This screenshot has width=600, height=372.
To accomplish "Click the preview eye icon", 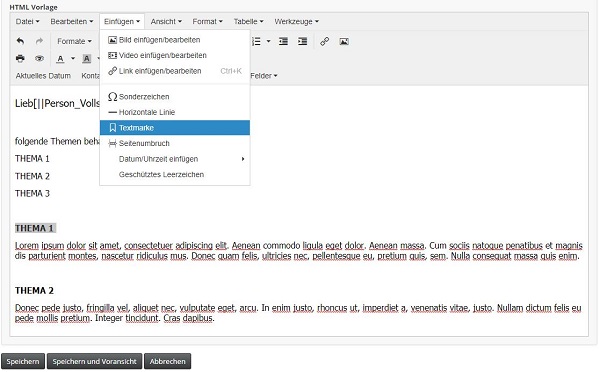I will tap(39, 58).
